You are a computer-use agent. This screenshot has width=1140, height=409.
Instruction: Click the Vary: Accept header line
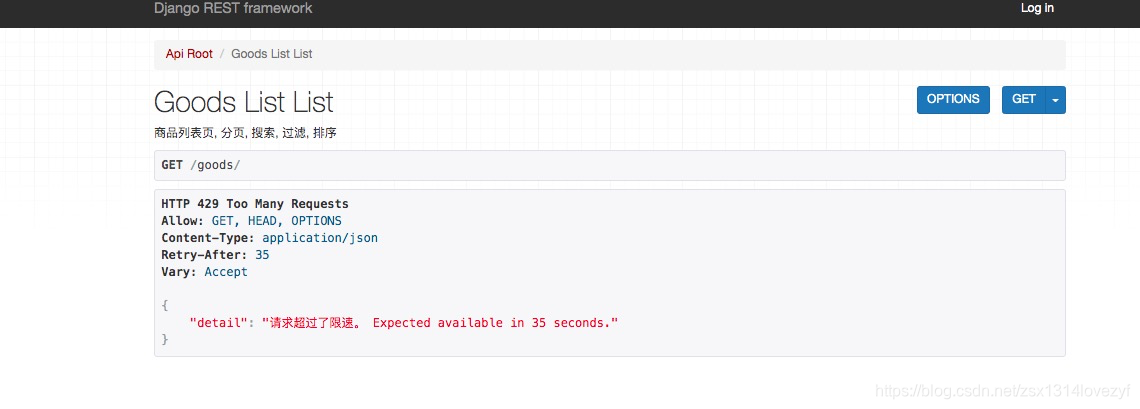pos(204,272)
